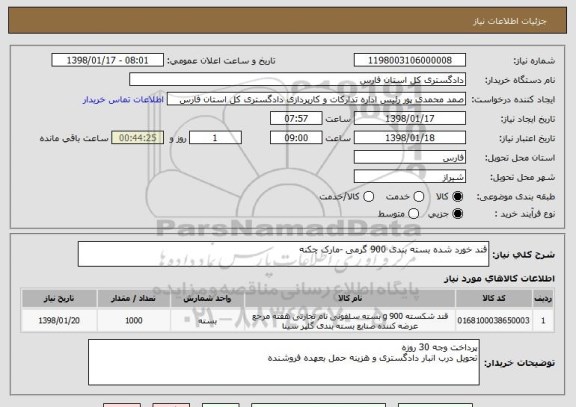Focus the ایجاد کننده درخواست field
This screenshot has height=407, width=576.
(x=316, y=99)
